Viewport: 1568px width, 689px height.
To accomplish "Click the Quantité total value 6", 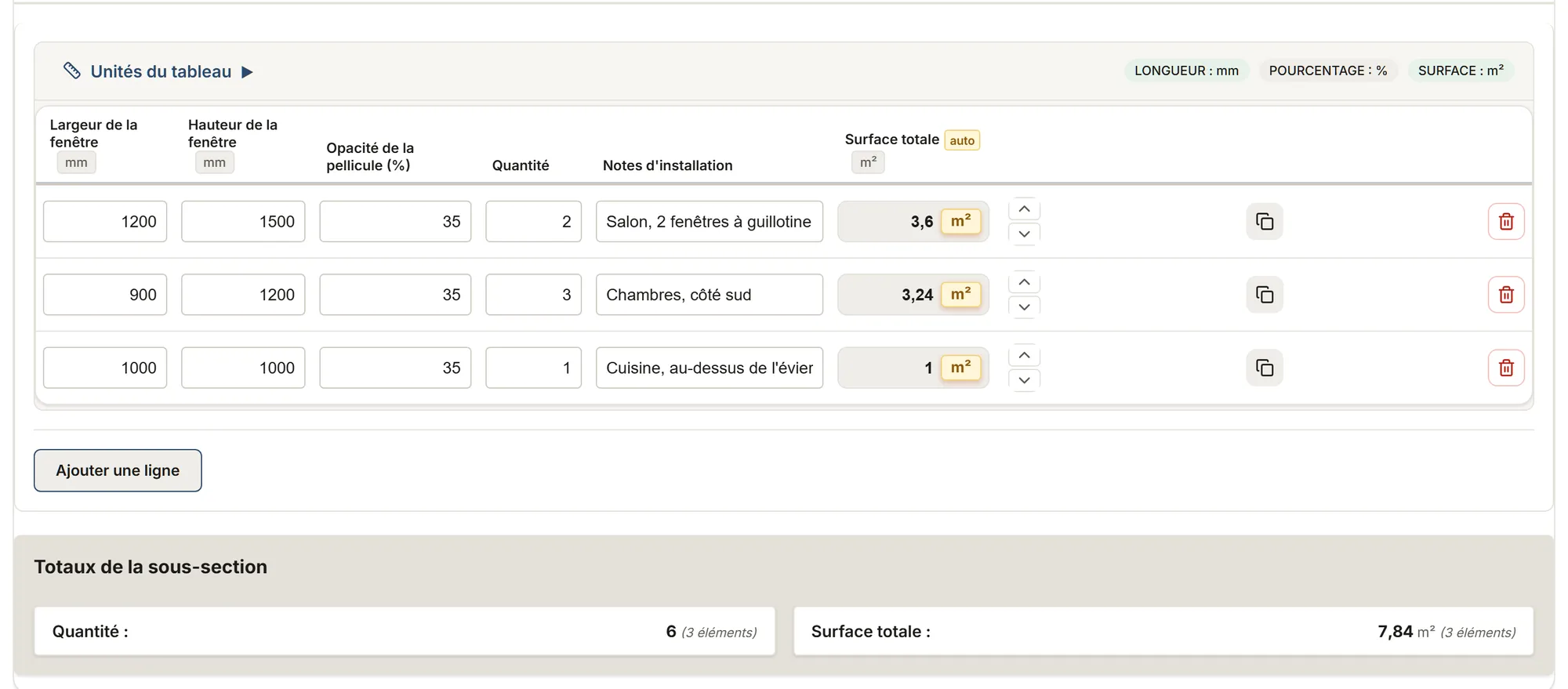I will (671, 632).
